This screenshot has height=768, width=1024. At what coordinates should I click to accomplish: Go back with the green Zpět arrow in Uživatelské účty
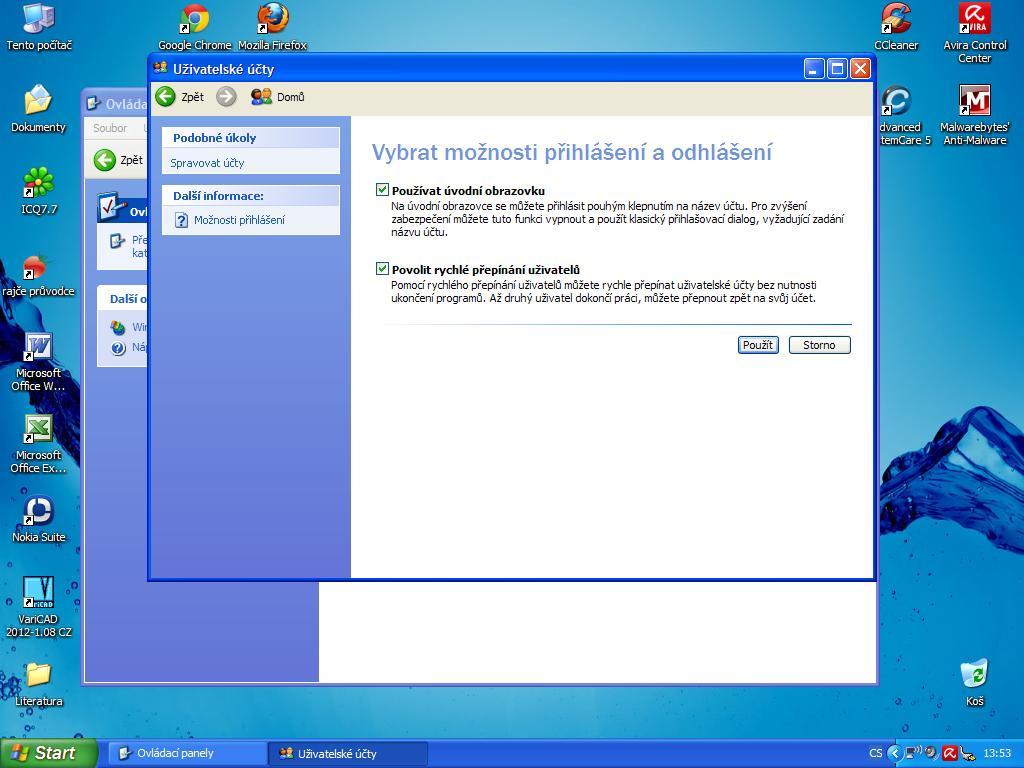click(166, 97)
